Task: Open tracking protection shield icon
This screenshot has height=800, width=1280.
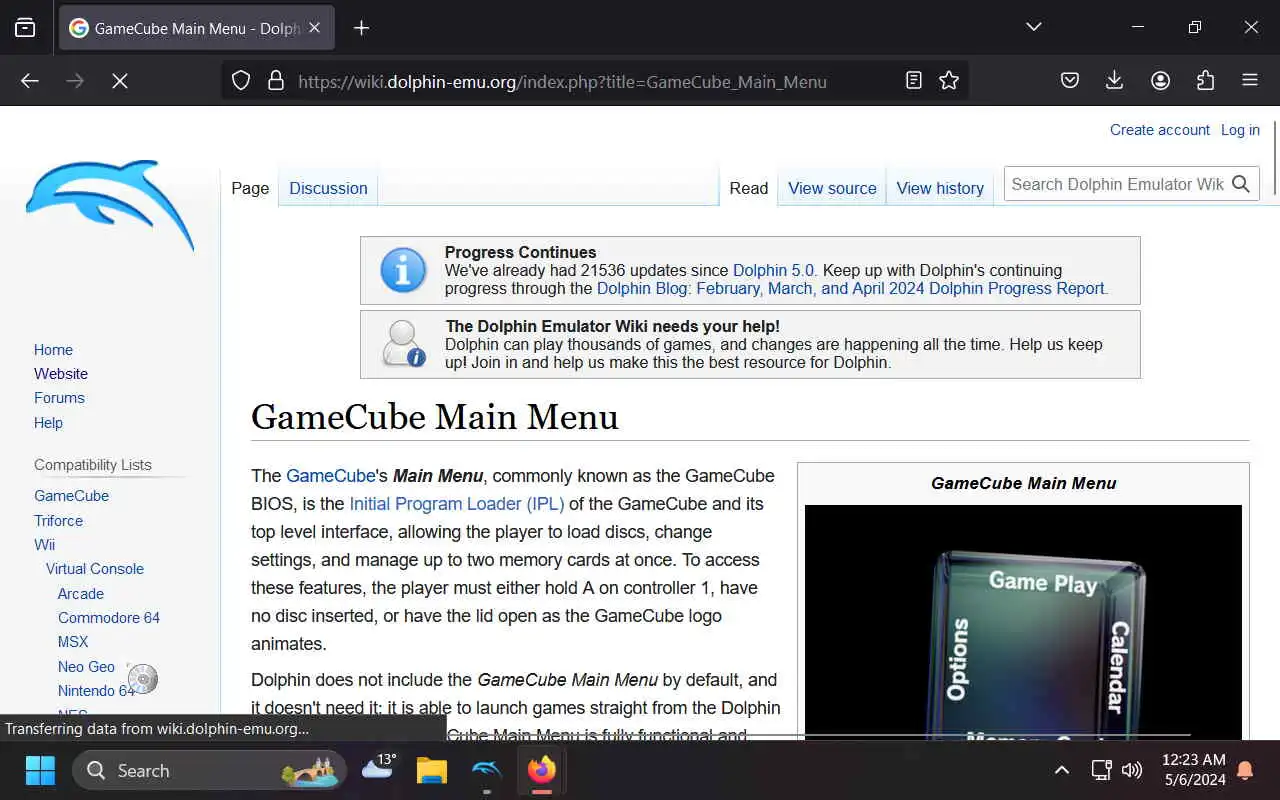Action: tap(241, 81)
